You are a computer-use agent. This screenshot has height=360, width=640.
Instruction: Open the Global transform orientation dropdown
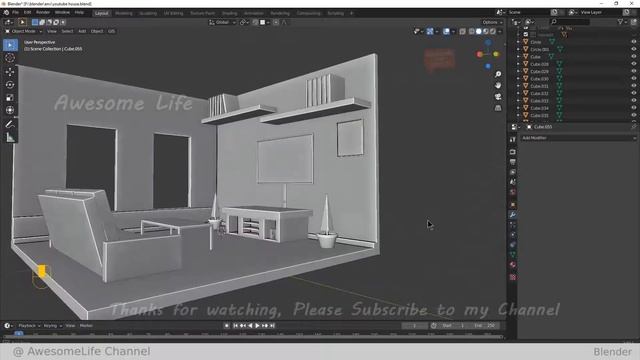(x=222, y=22)
